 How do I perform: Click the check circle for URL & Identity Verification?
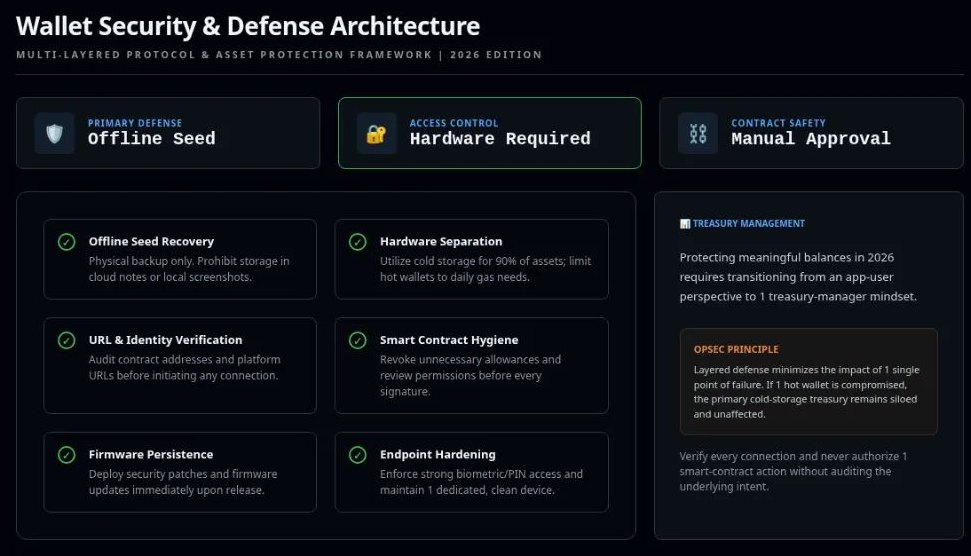pos(66,340)
